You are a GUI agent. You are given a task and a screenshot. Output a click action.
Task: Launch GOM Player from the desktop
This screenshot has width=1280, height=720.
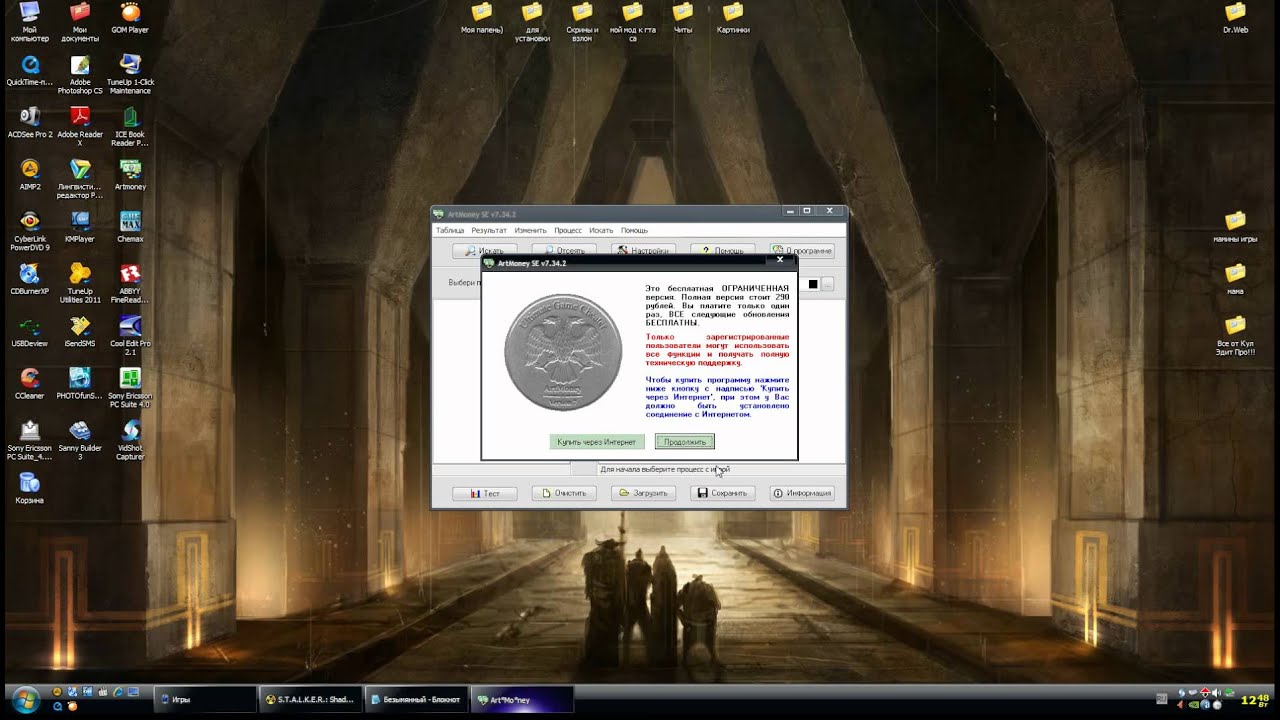130,18
